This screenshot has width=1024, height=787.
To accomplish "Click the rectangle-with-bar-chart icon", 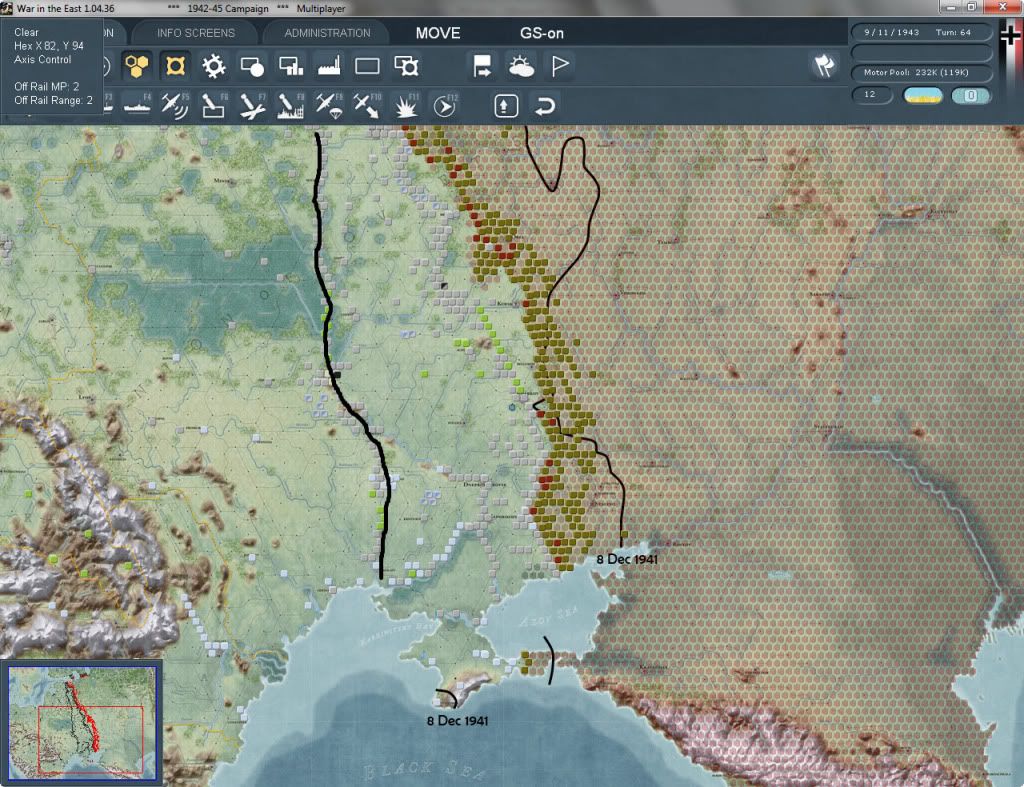I will (x=291, y=66).
